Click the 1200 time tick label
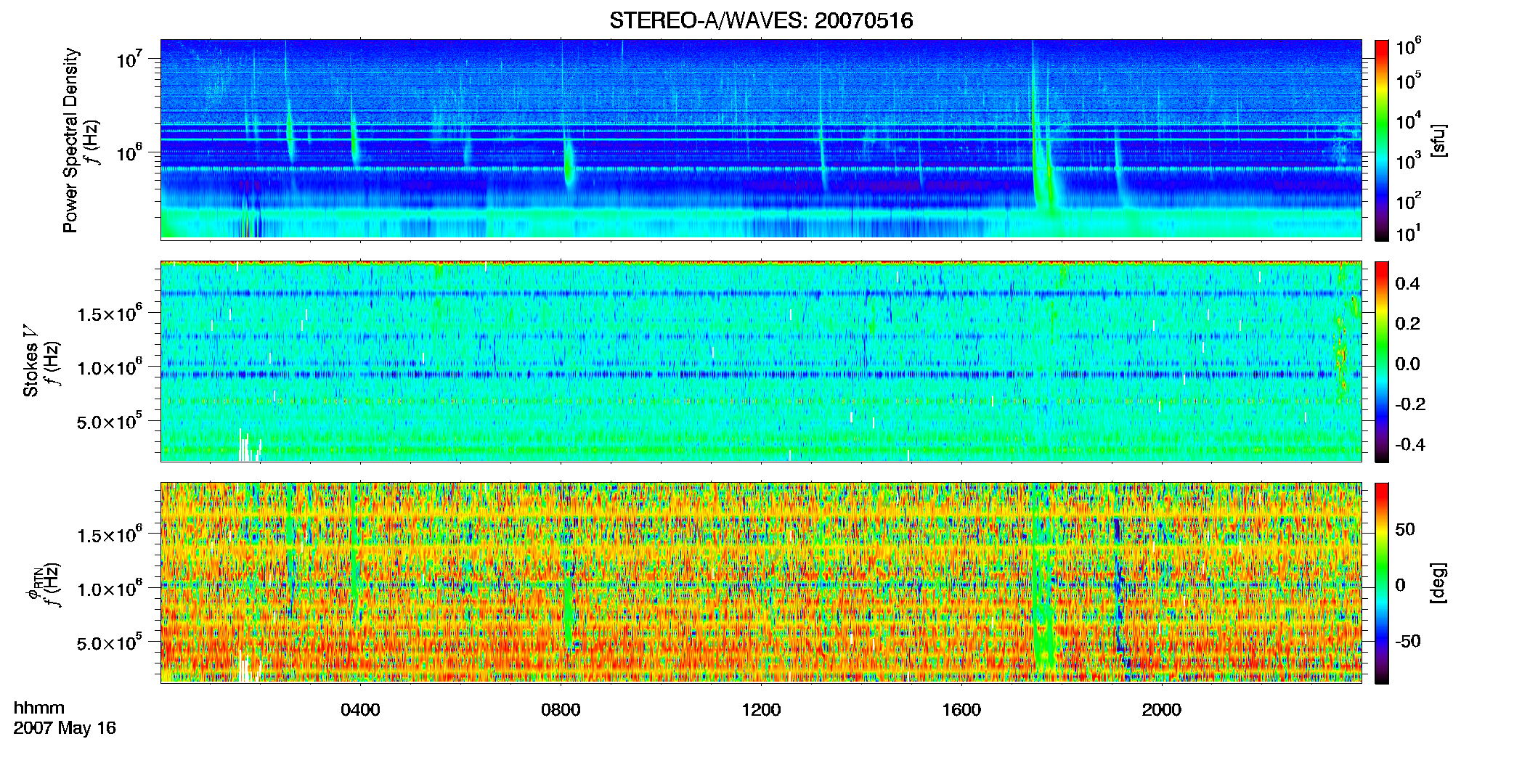1522x784 pixels. coord(761,710)
